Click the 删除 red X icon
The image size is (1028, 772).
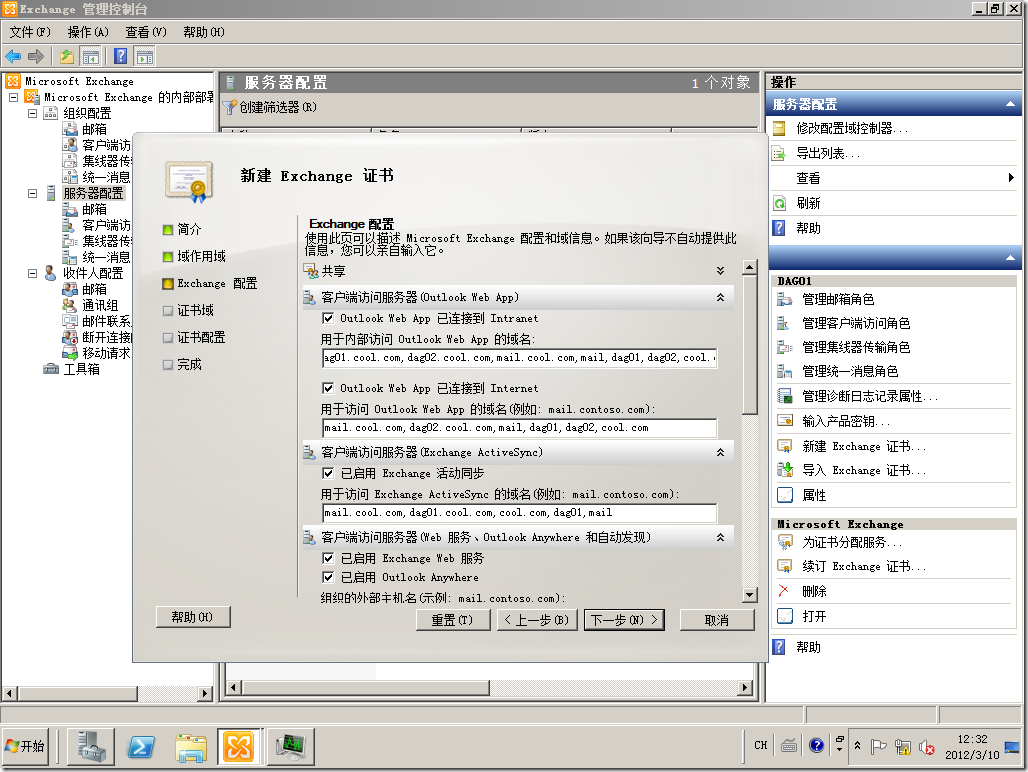784,591
